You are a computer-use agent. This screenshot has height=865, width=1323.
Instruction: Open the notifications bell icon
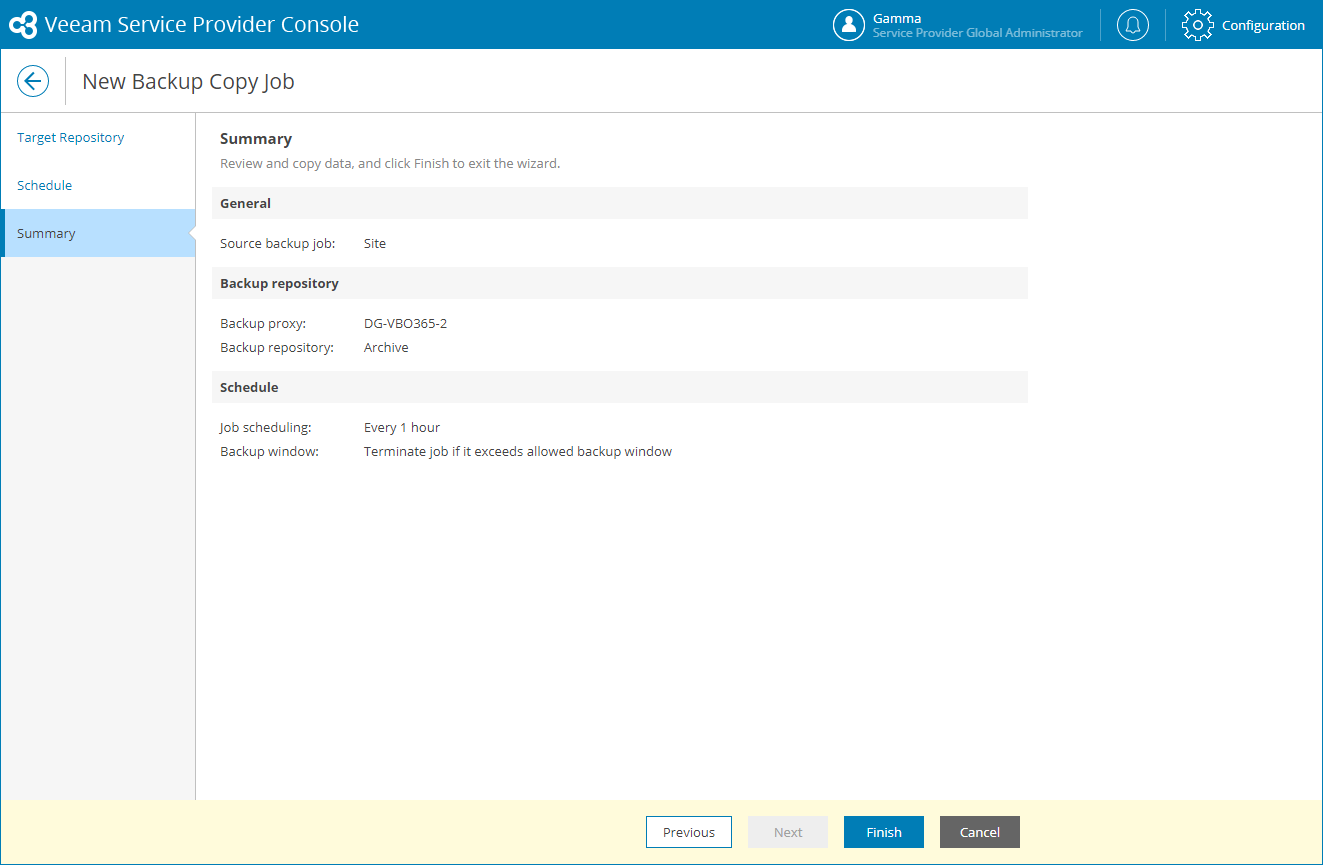[x=1133, y=25]
